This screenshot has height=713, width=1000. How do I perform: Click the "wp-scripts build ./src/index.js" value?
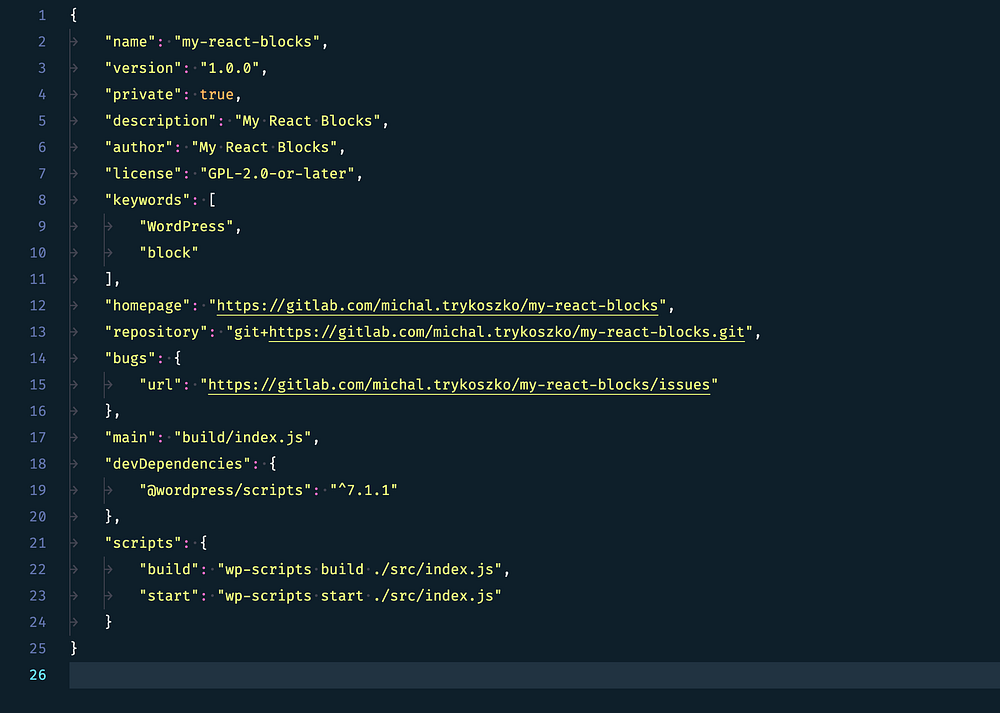pos(359,570)
